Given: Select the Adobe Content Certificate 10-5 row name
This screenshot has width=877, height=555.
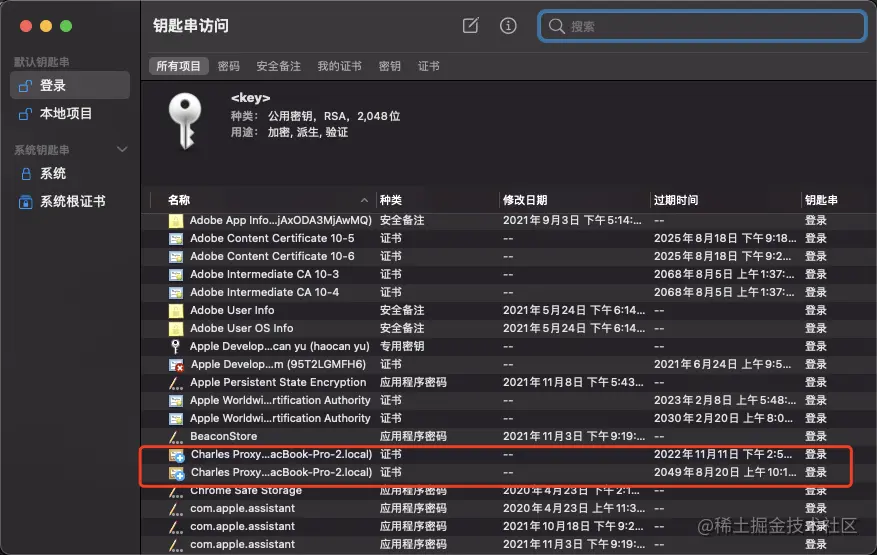Looking at the screenshot, I should tap(272, 238).
